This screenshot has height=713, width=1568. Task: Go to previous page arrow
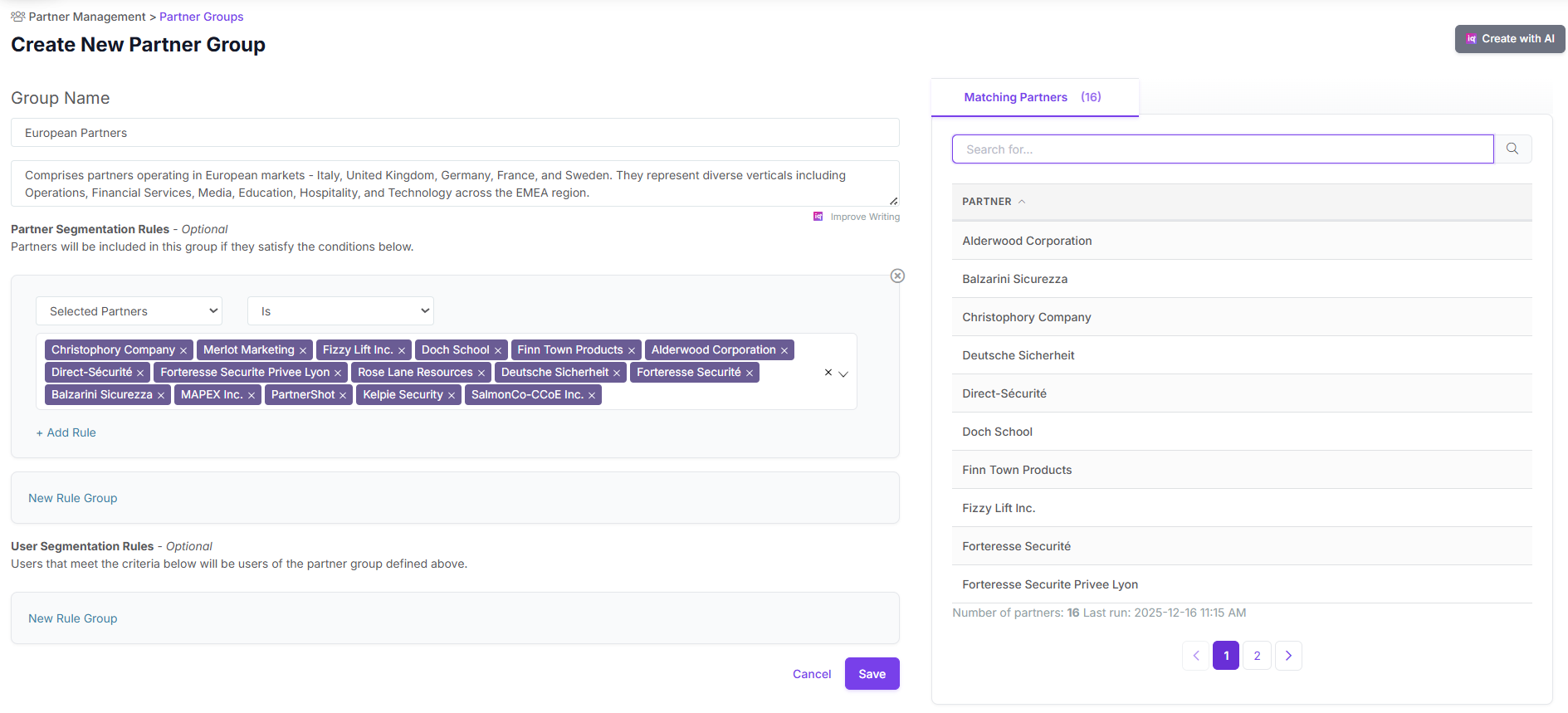click(x=1196, y=656)
